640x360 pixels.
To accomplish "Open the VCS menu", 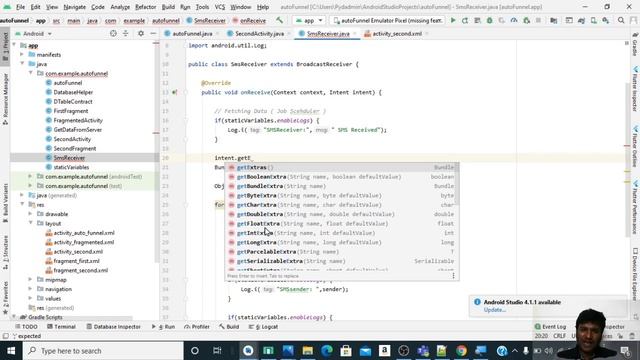I will tap(220, 7).
